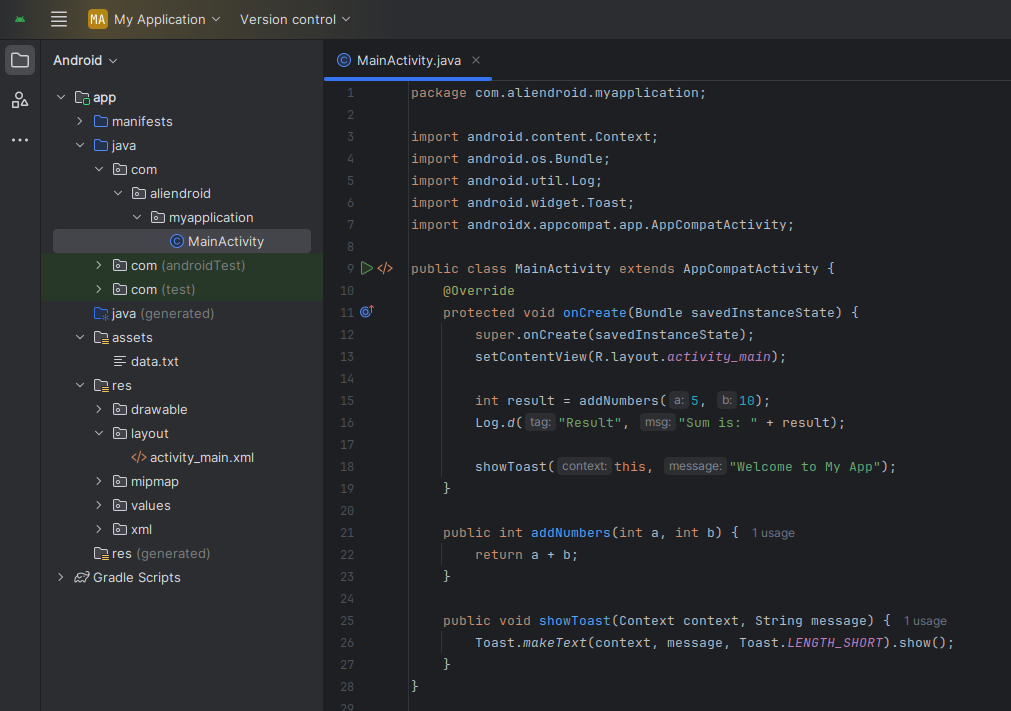Open the Version control dropdown
Screen dimensions: 1011x711
point(295,19)
